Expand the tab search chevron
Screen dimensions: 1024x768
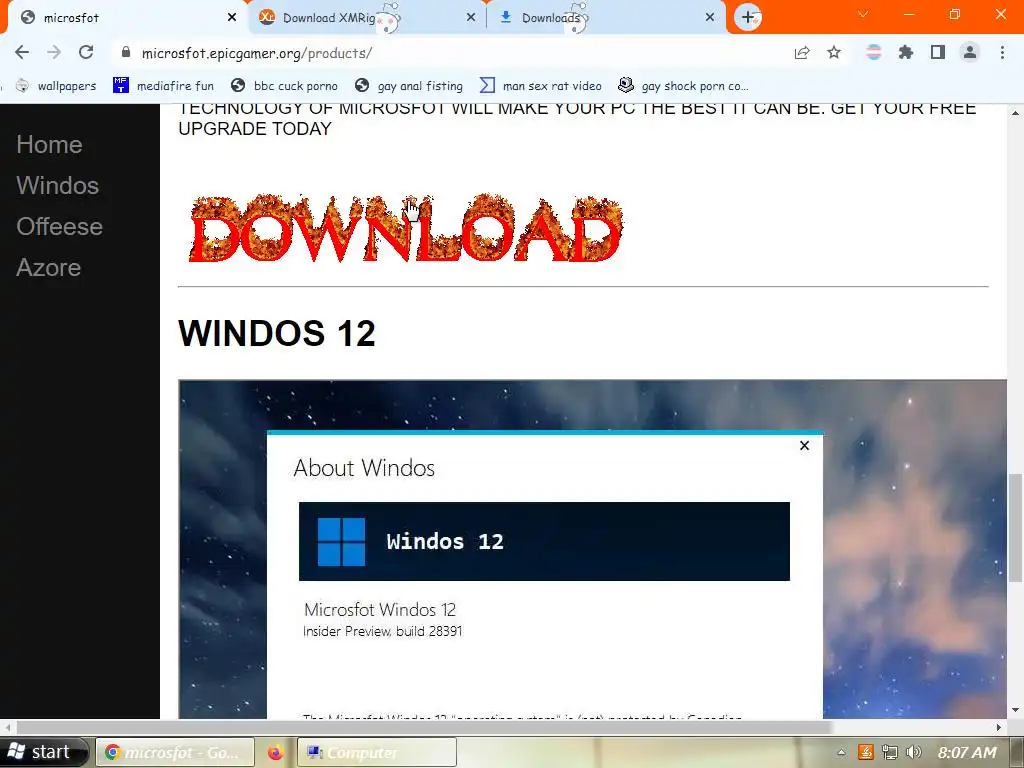click(863, 14)
